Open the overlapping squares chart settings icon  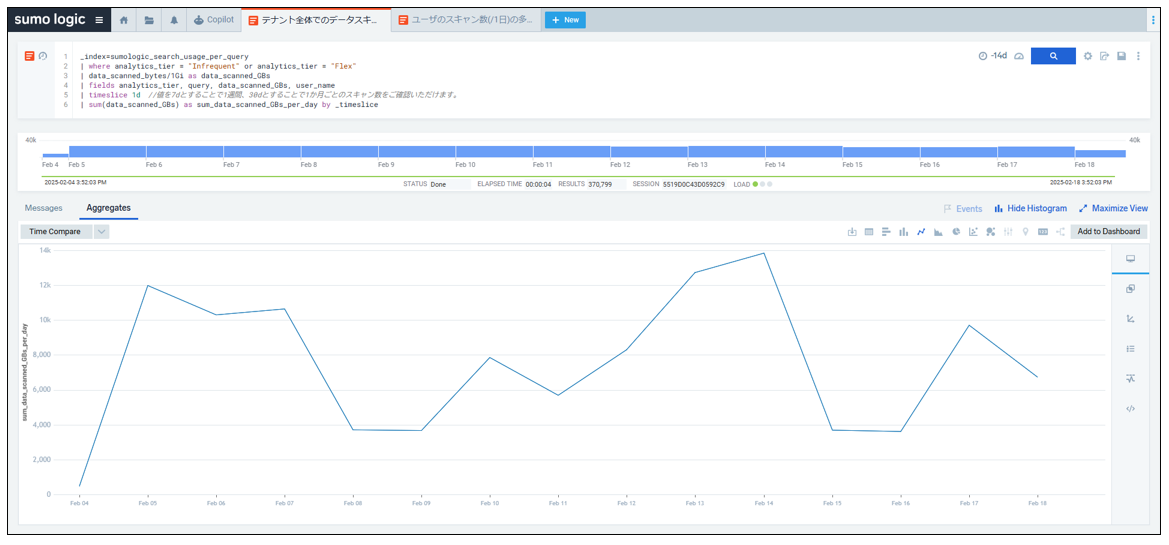[x=1130, y=289]
